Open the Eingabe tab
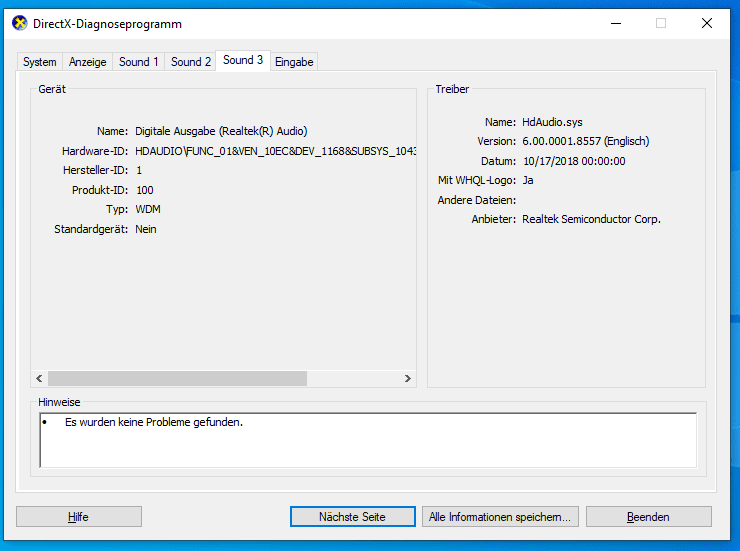740x551 pixels. [294, 62]
